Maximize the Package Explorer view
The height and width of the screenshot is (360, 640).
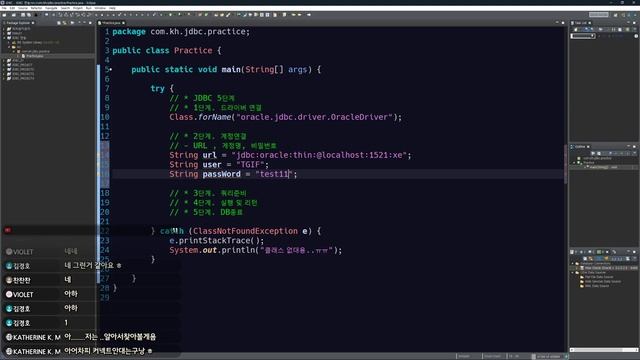[x=90, y=23]
